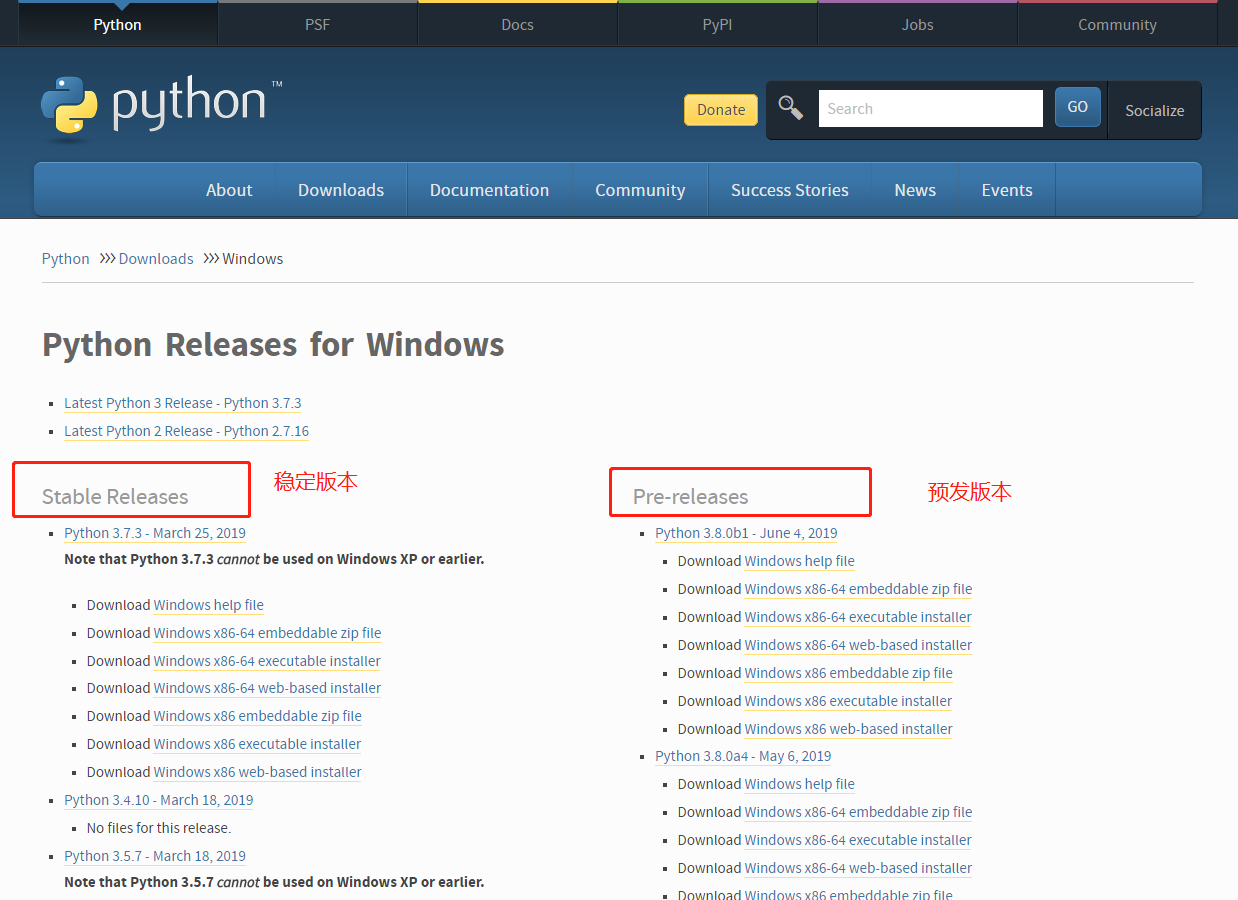
Task: Open Python 3.5.7 - March 18, 2019 link
Action: click(155, 856)
